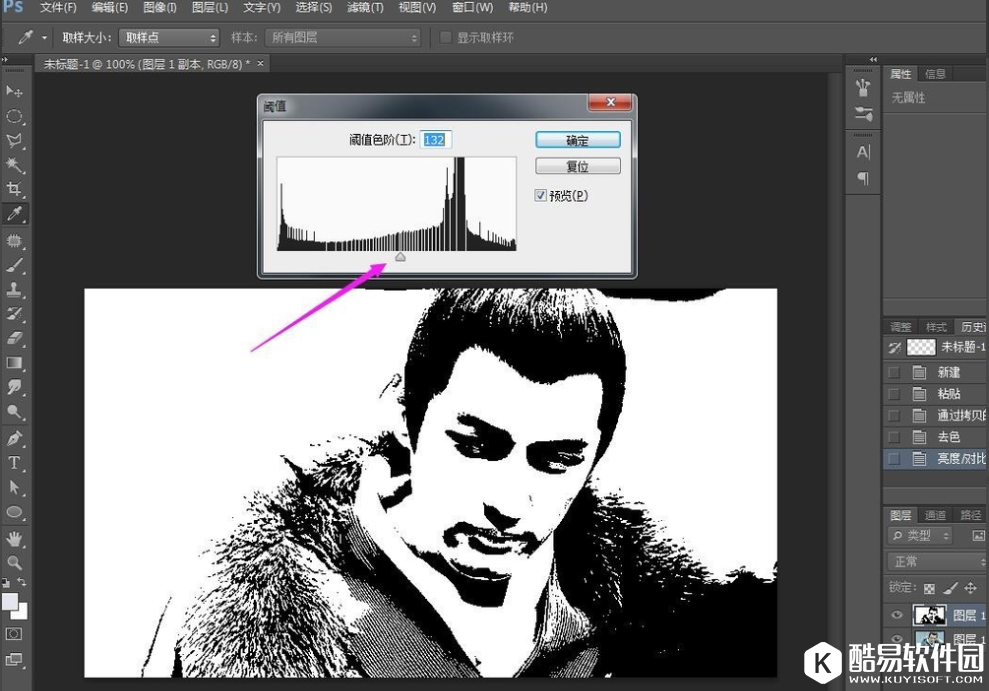Select the Crop tool
The image size is (989, 691).
point(15,189)
